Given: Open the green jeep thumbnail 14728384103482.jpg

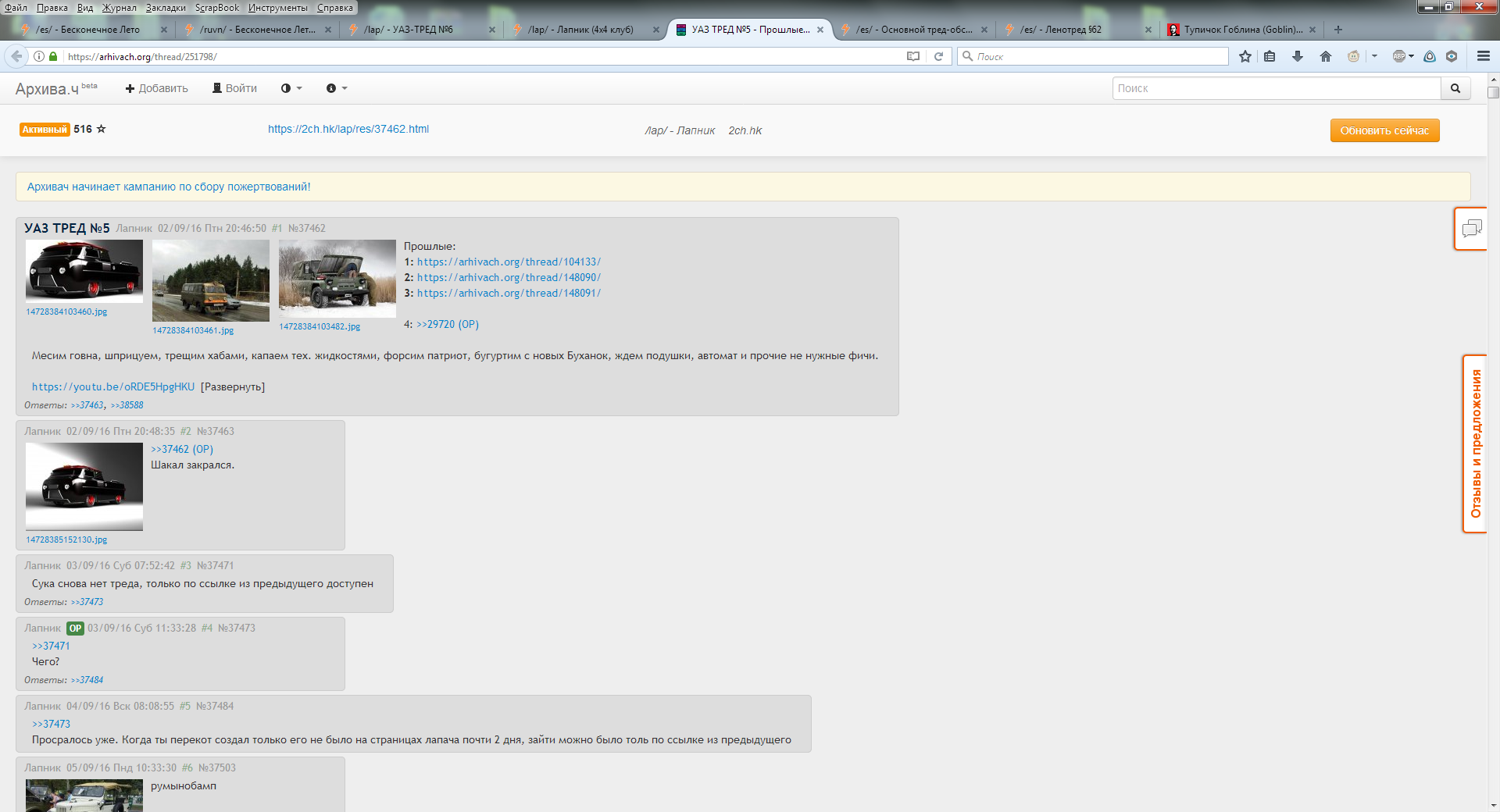Looking at the screenshot, I should click(337, 279).
